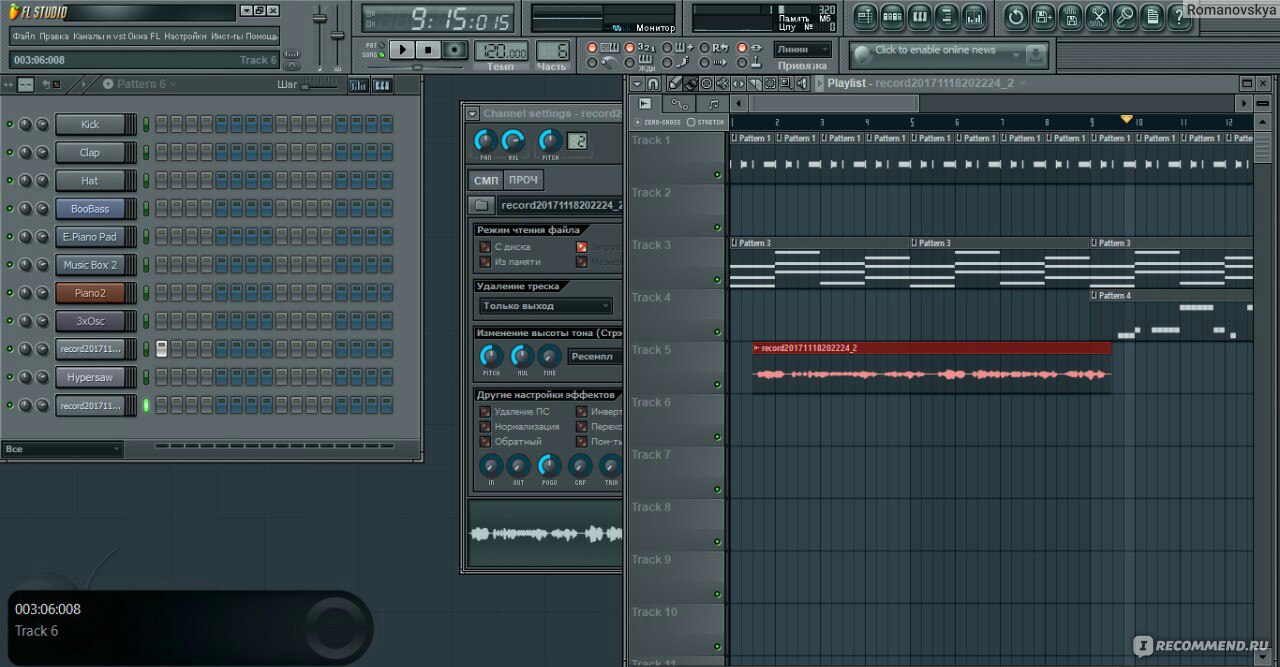The height and width of the screenshot is (667, 1280).
Task: Open the piano roll window icon
Action: tap(919, 16)
